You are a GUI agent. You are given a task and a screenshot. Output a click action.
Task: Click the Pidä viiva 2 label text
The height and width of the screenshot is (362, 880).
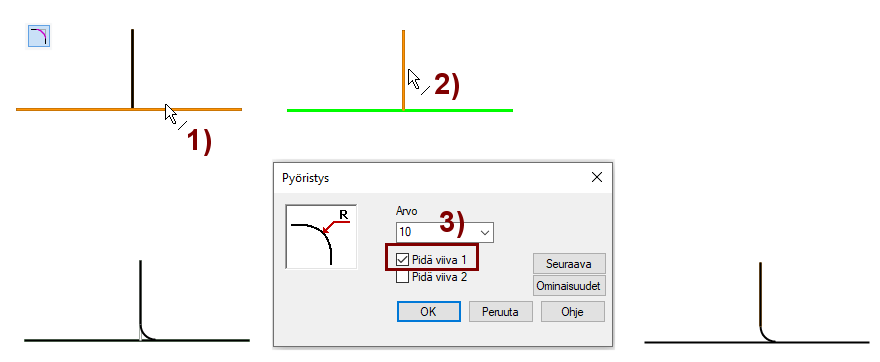439,277
